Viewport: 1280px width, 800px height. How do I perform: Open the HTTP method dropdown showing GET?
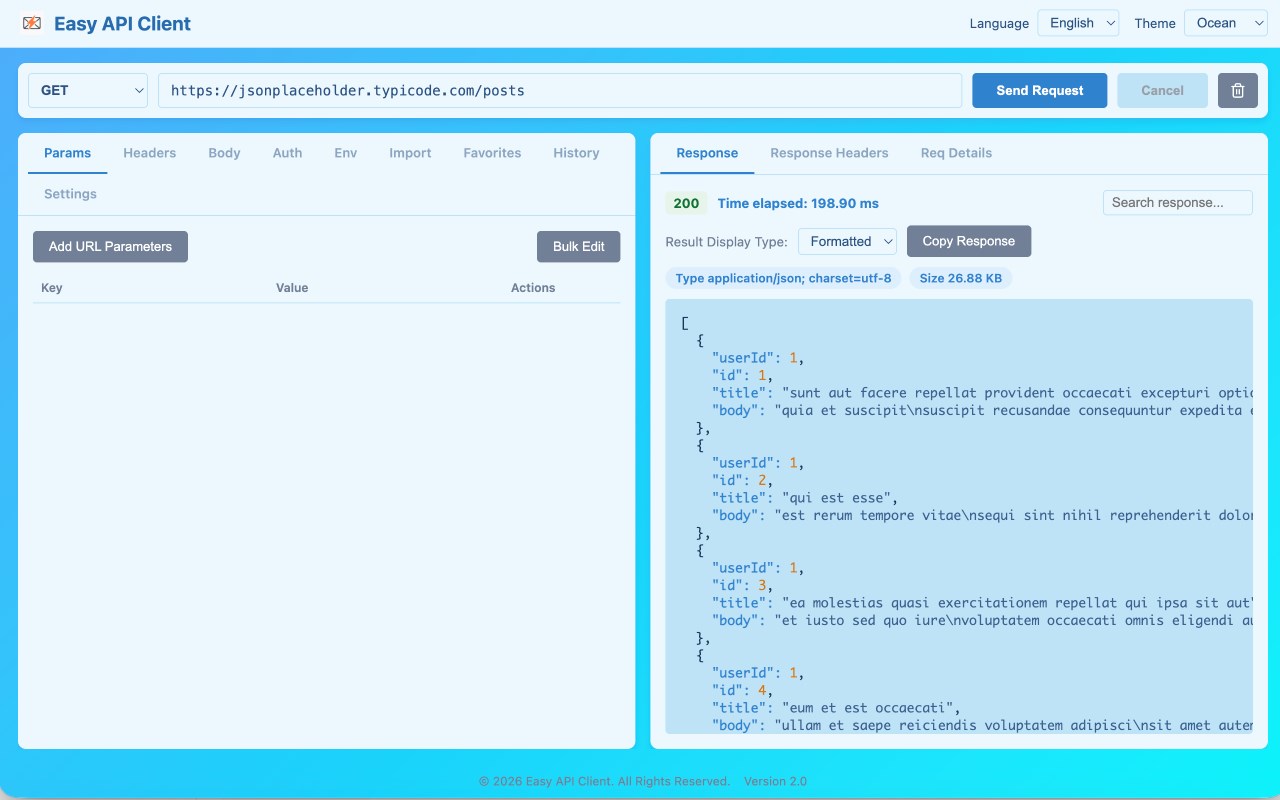pyautogui.click(x=87, y=90)
